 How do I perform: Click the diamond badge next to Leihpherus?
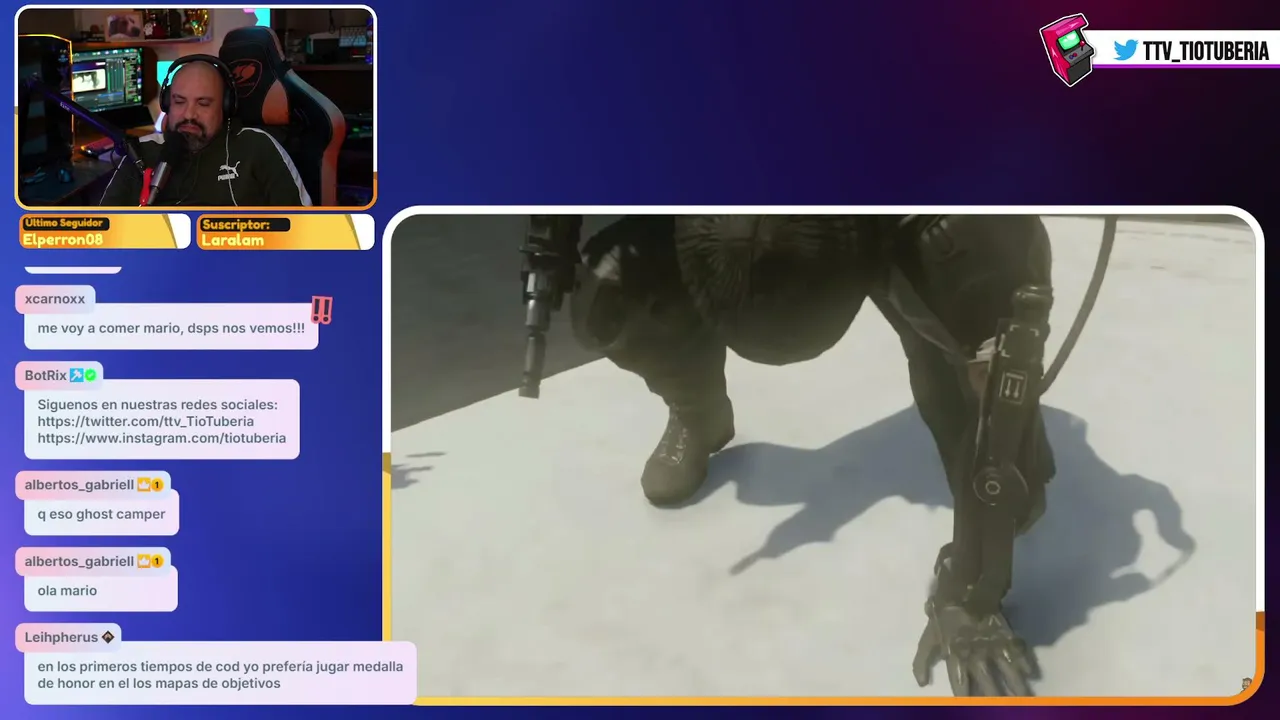pyautogui.click(x=108, y=637)
